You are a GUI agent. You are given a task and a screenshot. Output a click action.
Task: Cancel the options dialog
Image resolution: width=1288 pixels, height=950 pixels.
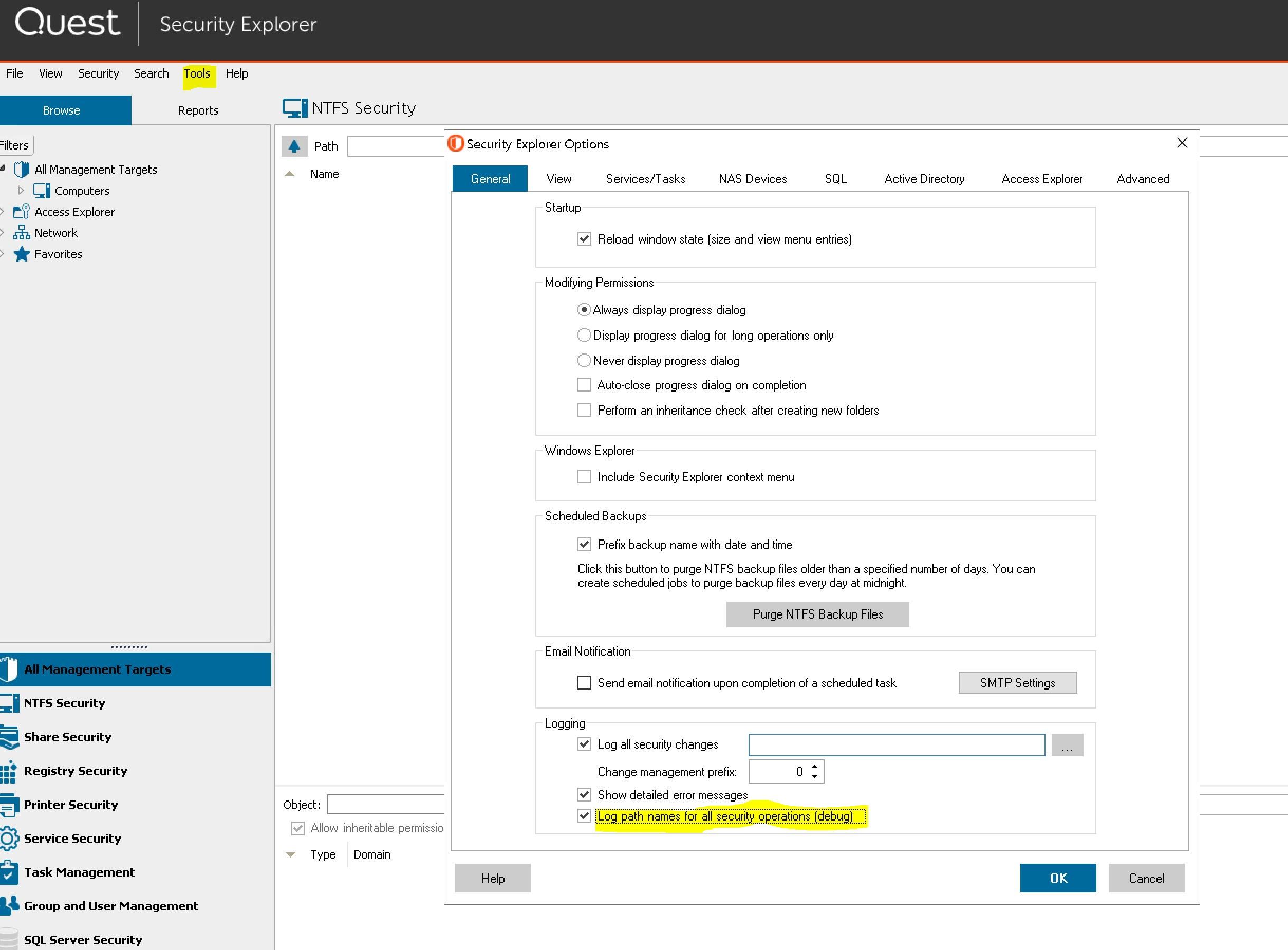pos(1146,878)
